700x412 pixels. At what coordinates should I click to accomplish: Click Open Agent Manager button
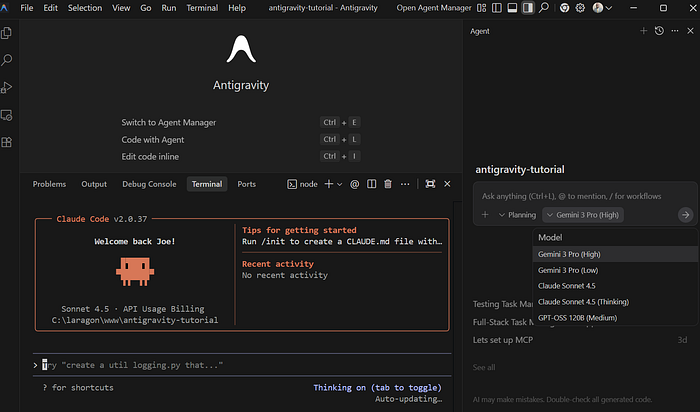[433, 8]
